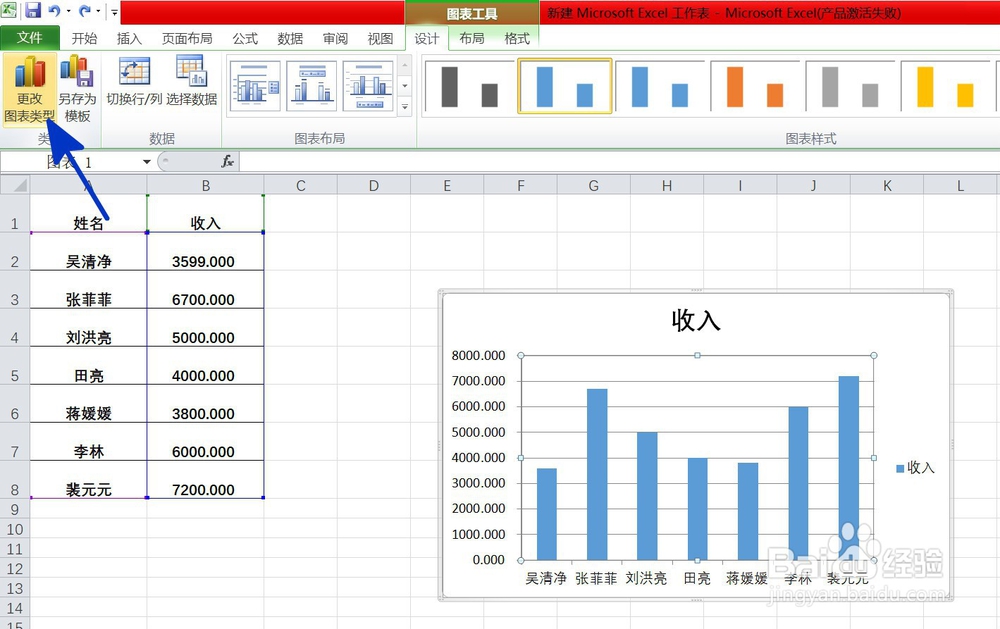Select the first chart layout option

255,85
